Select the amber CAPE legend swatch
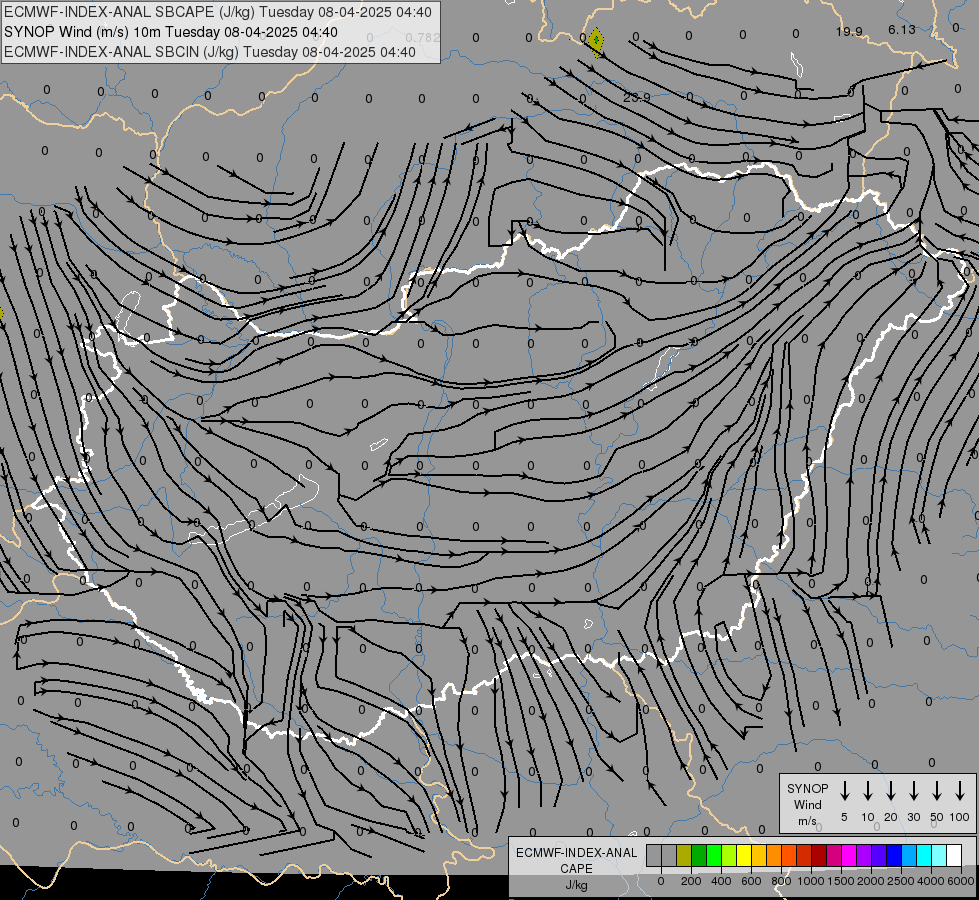 759,856
